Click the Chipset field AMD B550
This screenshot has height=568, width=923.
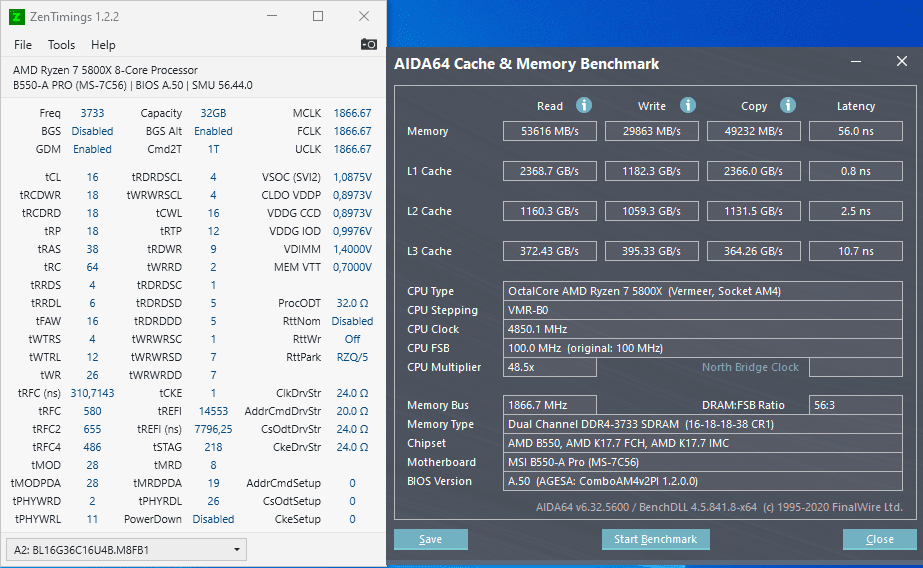(703, 443)
